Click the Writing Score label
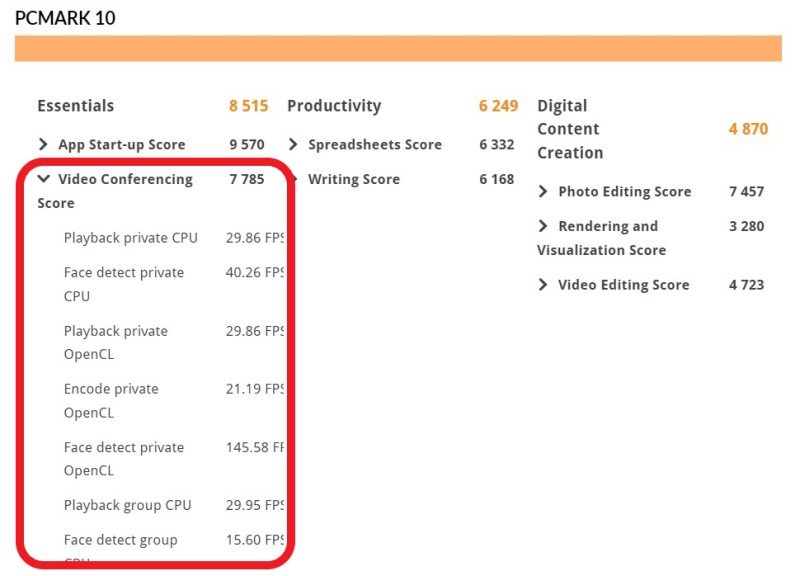Image resolution: width=800 pixels, height=576 pixels. [354, 179]
